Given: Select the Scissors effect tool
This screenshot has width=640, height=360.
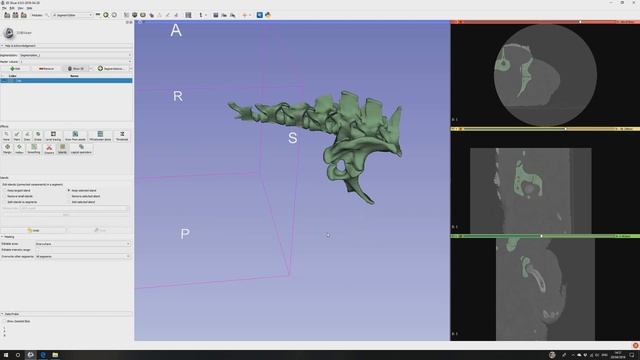Looking at the screenshot, I should [x=49, y=149].
